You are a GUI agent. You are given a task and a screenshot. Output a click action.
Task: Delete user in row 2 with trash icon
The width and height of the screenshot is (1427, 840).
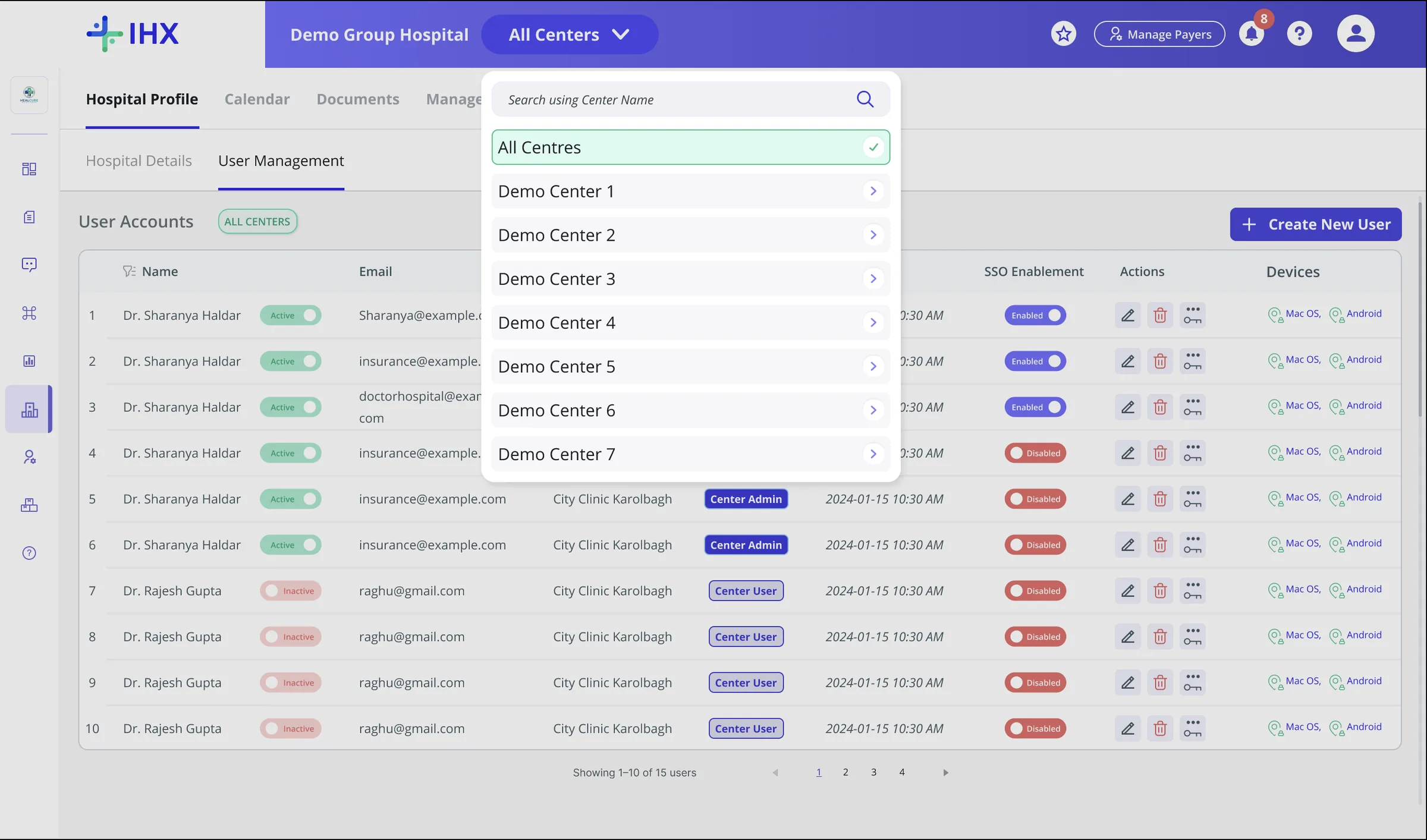[1160, 361]
